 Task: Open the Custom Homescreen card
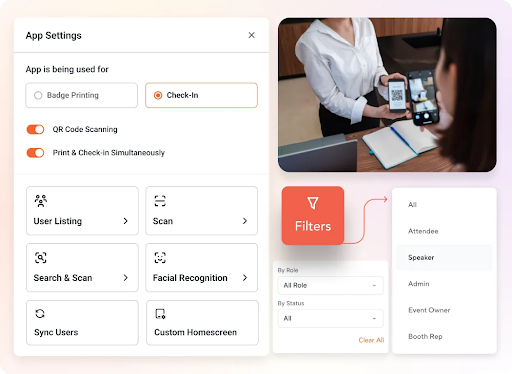pos(202,323)
